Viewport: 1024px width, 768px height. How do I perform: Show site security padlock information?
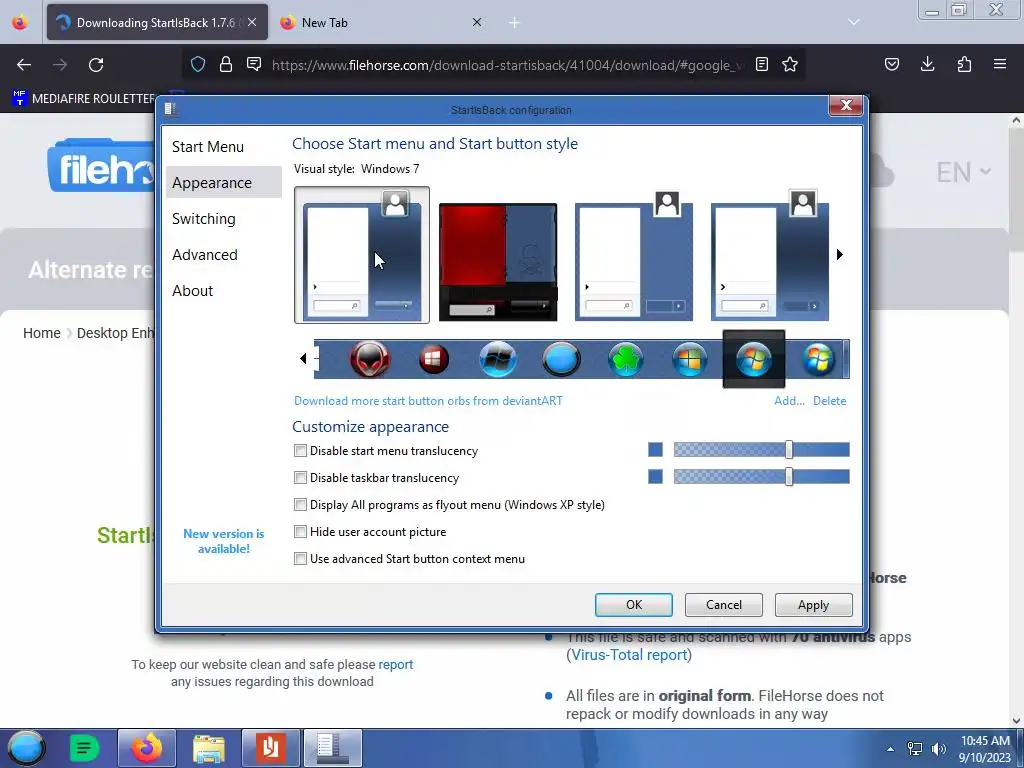coord(226,64)
